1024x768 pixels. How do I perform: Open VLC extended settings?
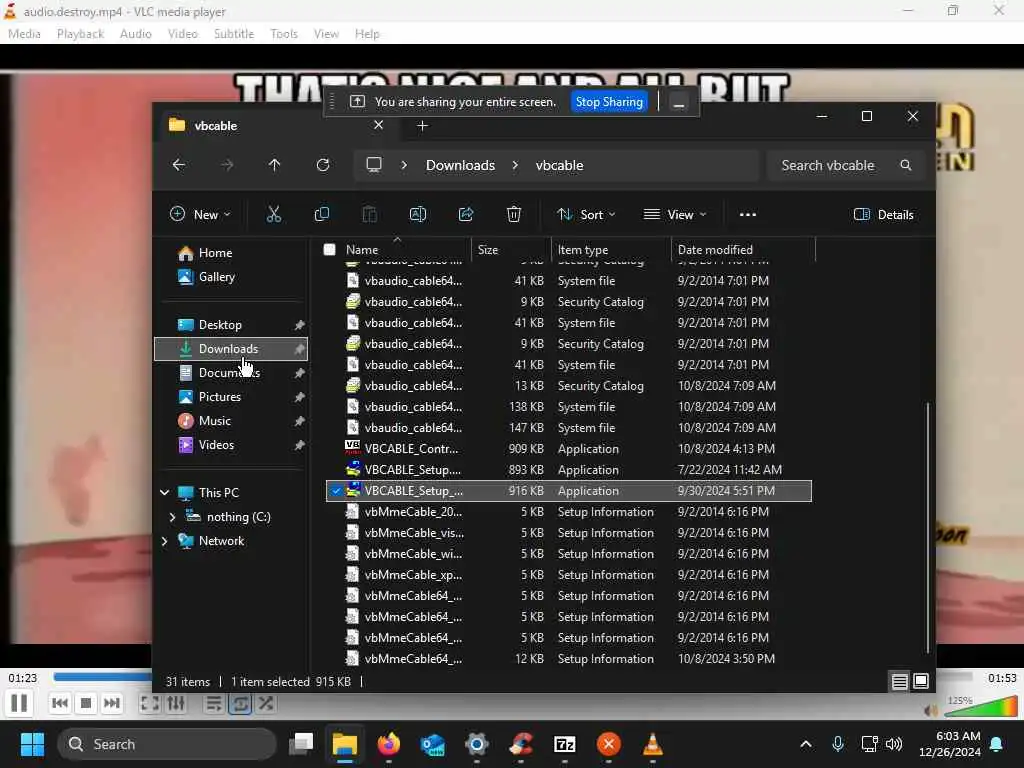176,703
